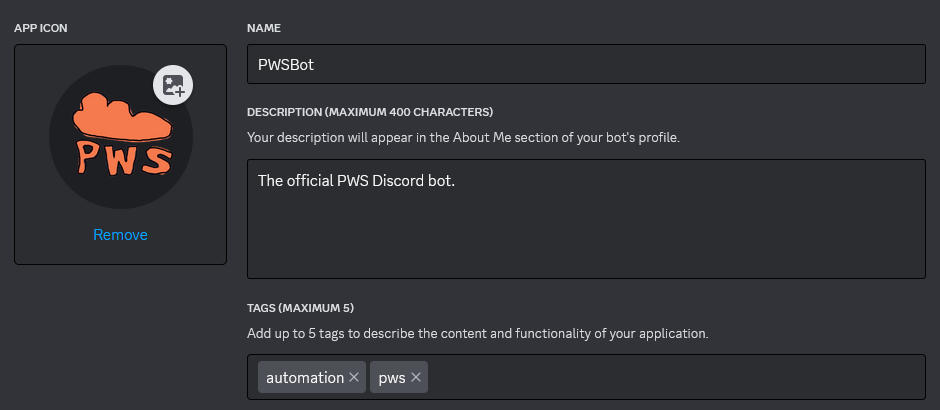Click the Remove link under the icon

(x=120, y=235)
